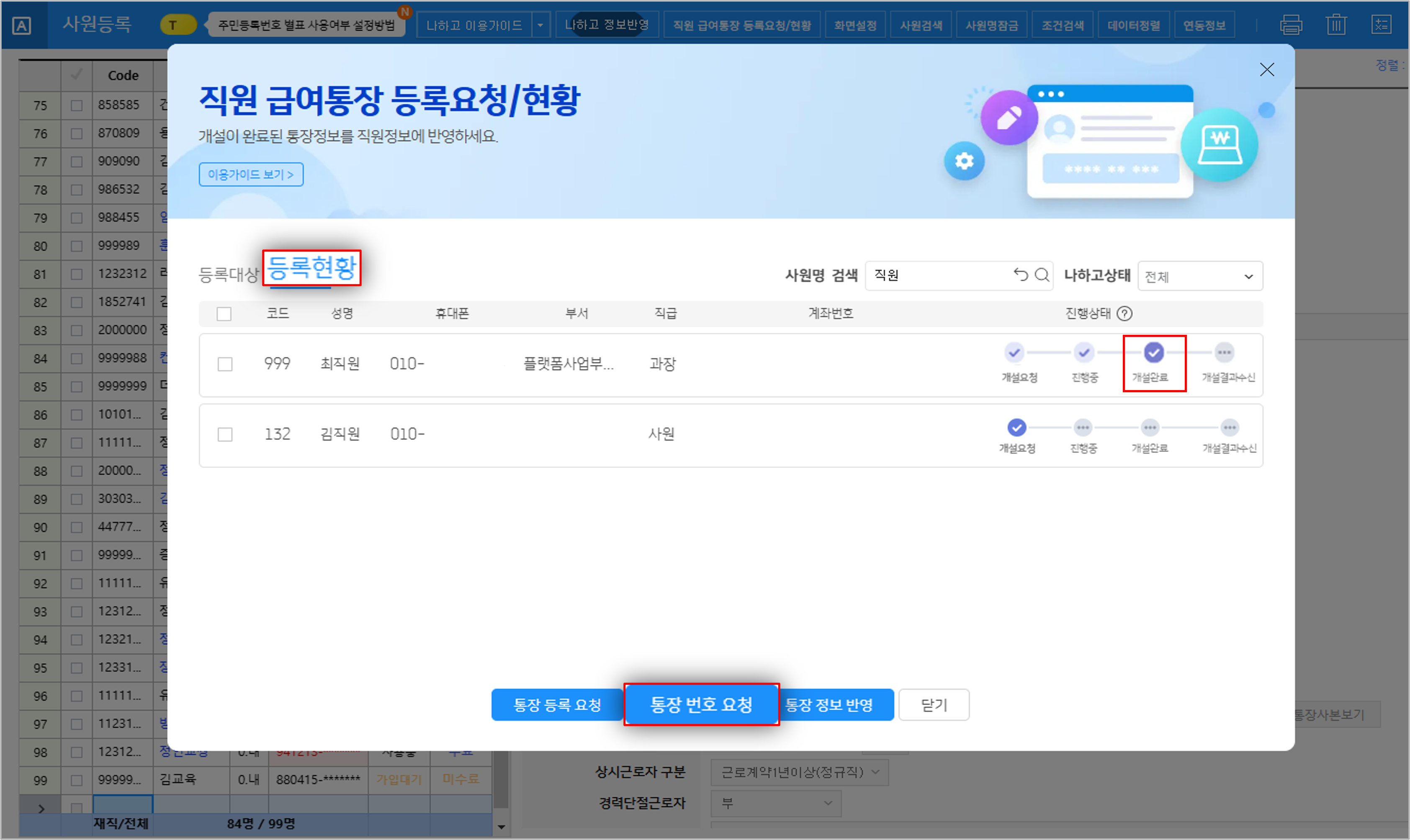Click 진행중 step icon for 최직원

coord(1083,353)
